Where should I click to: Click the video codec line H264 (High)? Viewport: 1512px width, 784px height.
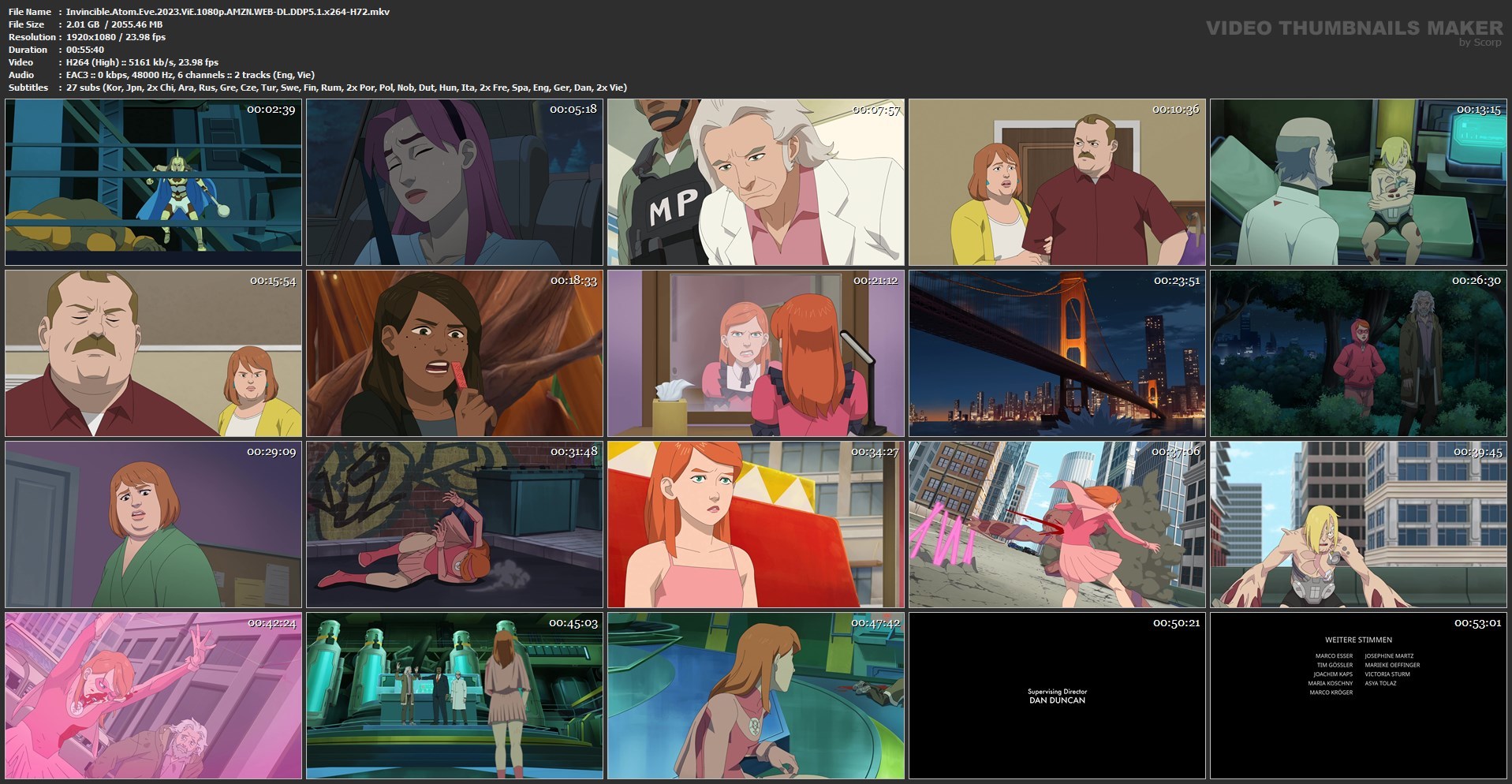coord(143,62)
